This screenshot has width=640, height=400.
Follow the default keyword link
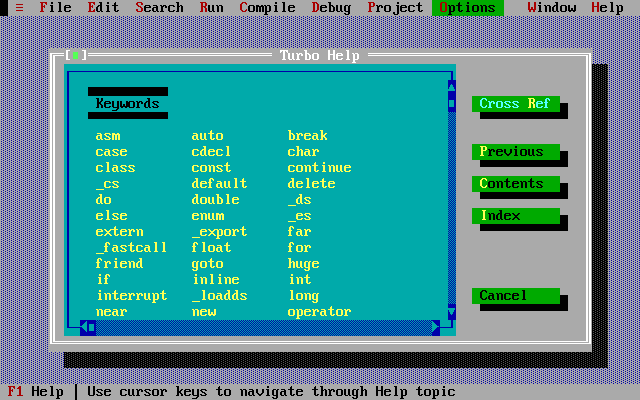(x=219, y=184)
